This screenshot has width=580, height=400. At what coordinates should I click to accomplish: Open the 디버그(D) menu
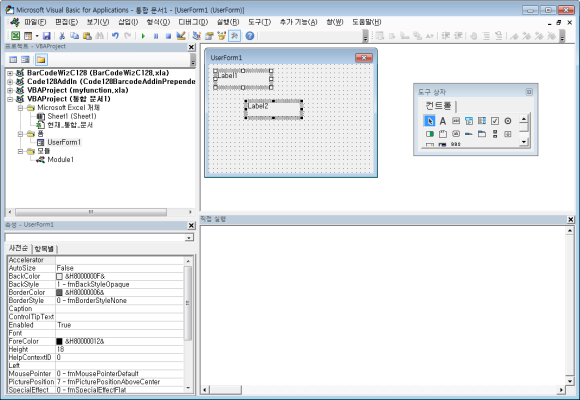(193, 22)
